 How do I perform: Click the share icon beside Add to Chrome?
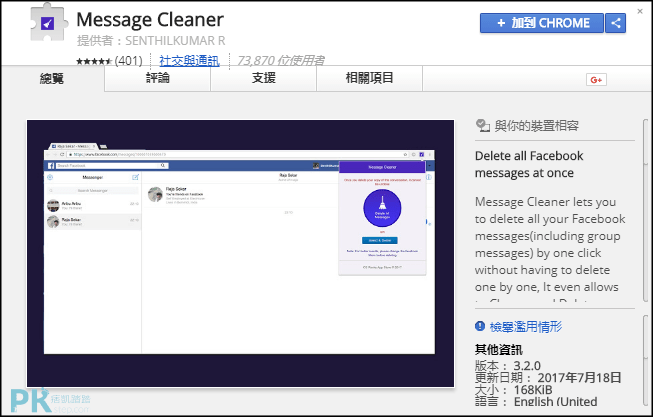[615, 23]
